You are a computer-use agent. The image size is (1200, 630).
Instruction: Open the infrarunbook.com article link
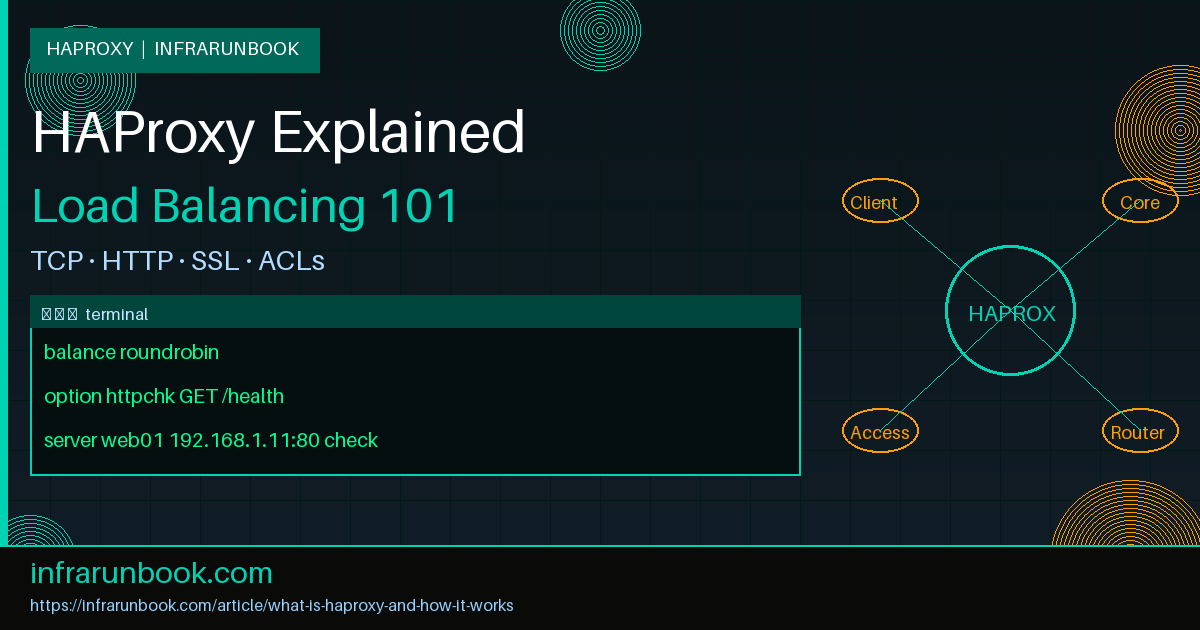(x=273, y=605)
